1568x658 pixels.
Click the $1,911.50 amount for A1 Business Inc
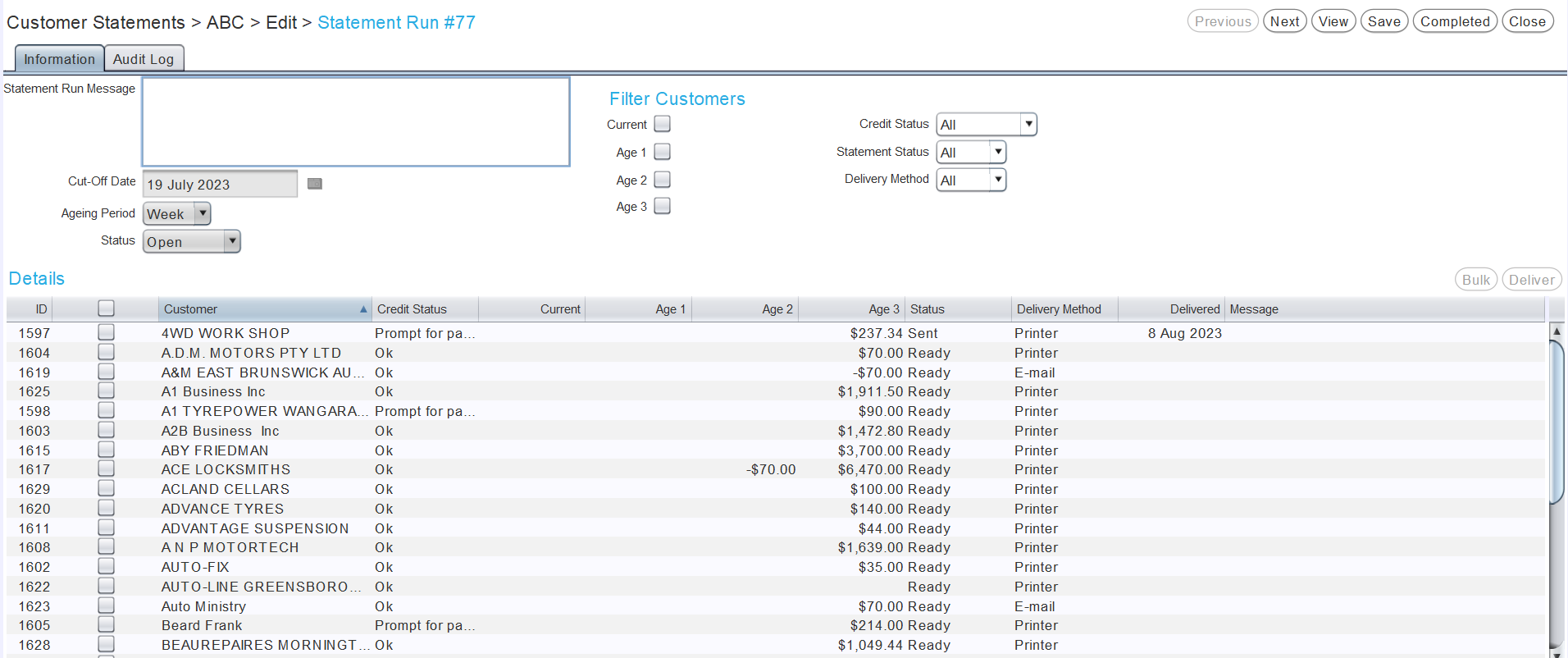870,391
